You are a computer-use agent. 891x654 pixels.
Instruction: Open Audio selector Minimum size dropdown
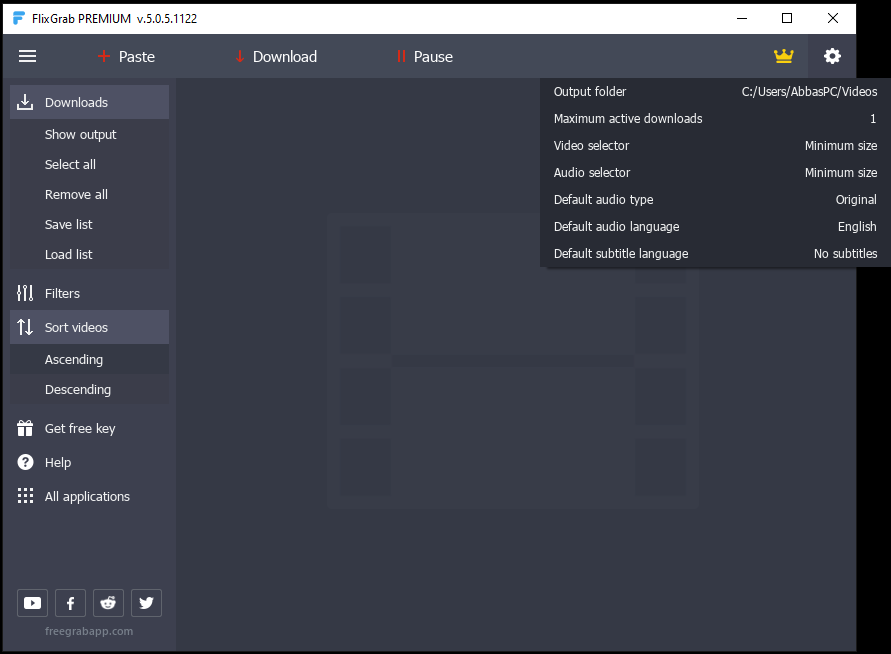click(x=840, y=173)
